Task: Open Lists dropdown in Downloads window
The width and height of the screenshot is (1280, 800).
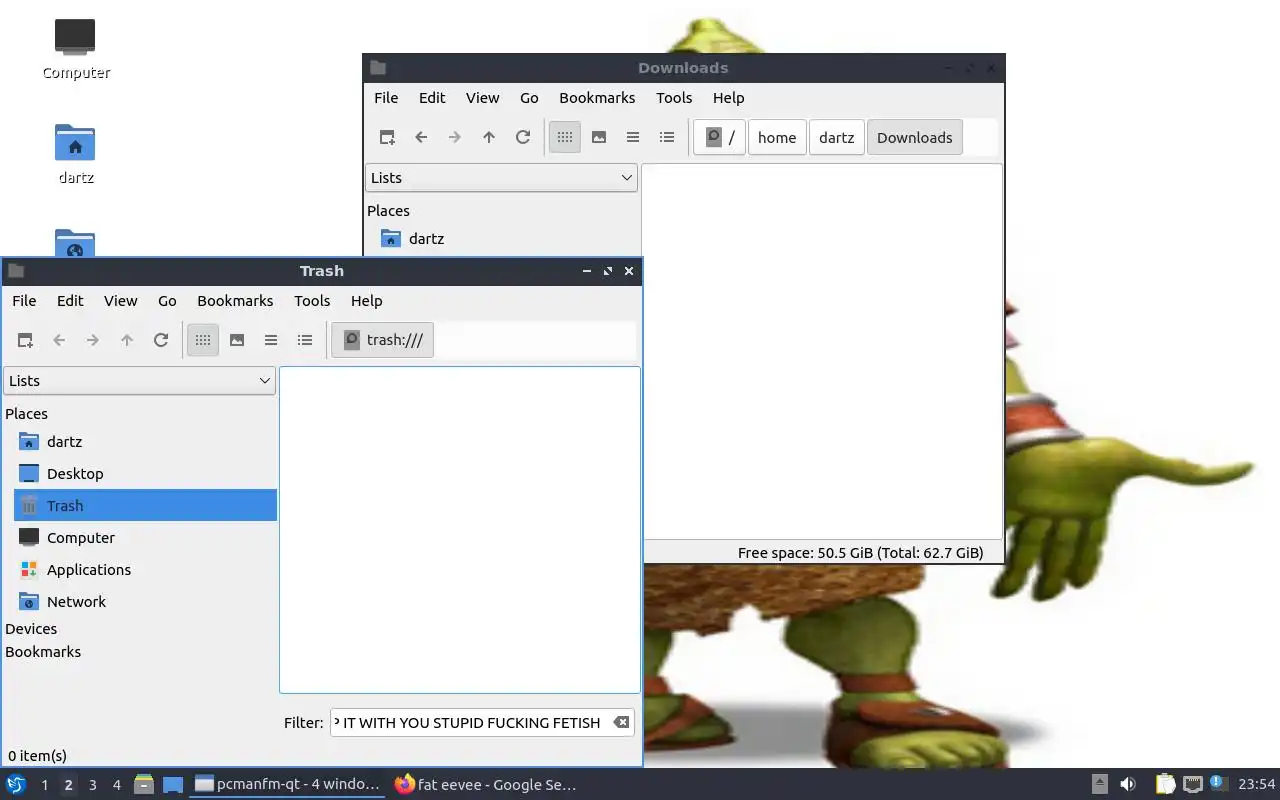Action: click(x=502, y=178)
